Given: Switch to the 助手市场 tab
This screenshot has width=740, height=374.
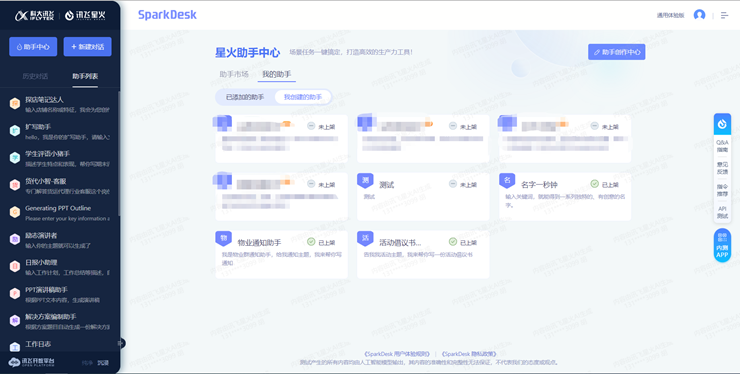Looking at the screenshot, I should tap(234, 74).
